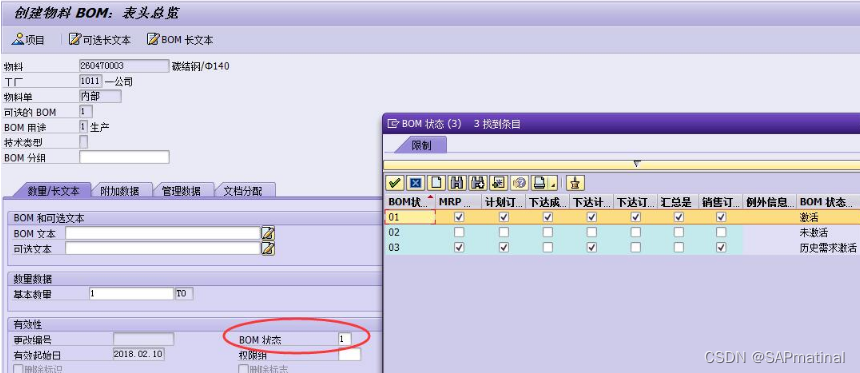Toggle 销售订 checkbox in row 03
Image resolution: width=860 pixels, height=373 pixels.
pos(721,247)
